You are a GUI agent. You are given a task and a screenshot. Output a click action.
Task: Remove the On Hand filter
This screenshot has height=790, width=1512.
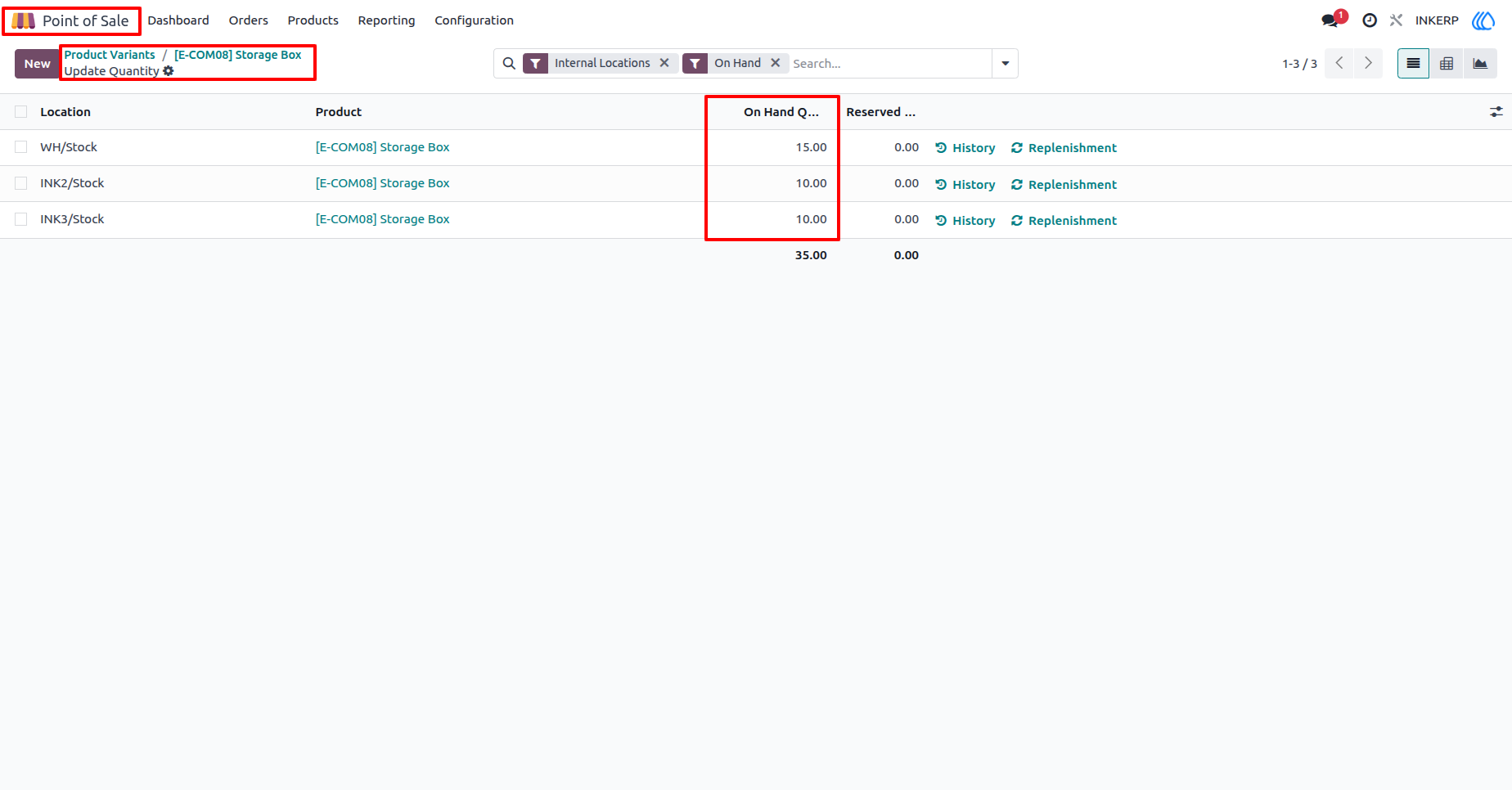776,63
